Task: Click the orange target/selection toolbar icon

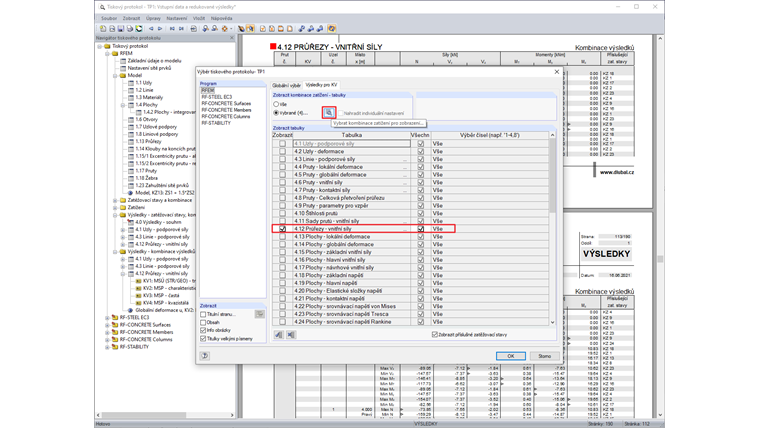Action: pyautogui.click(x=224, y=29)
